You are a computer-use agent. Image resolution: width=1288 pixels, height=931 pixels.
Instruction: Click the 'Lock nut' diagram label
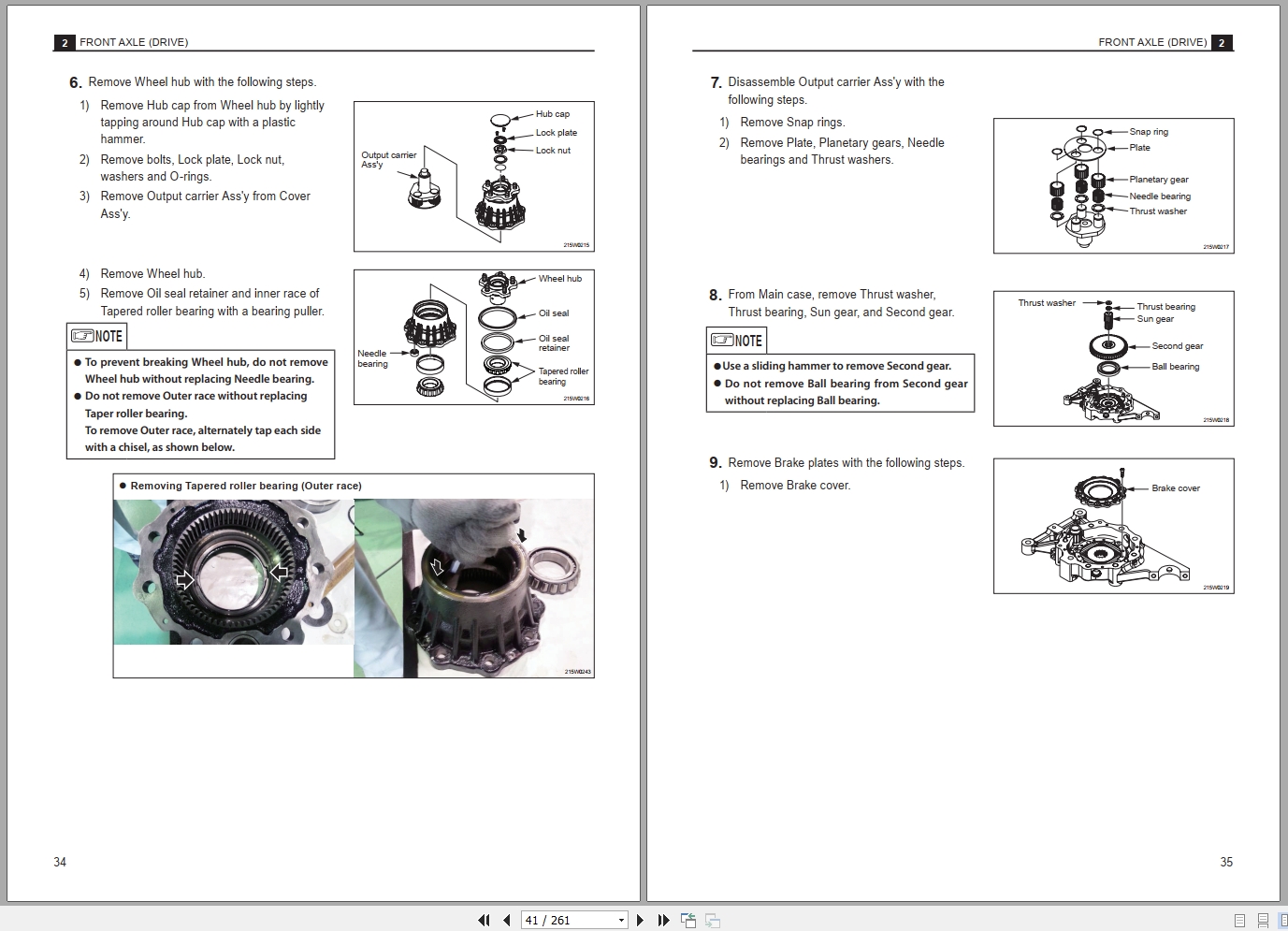pos(553,151)
